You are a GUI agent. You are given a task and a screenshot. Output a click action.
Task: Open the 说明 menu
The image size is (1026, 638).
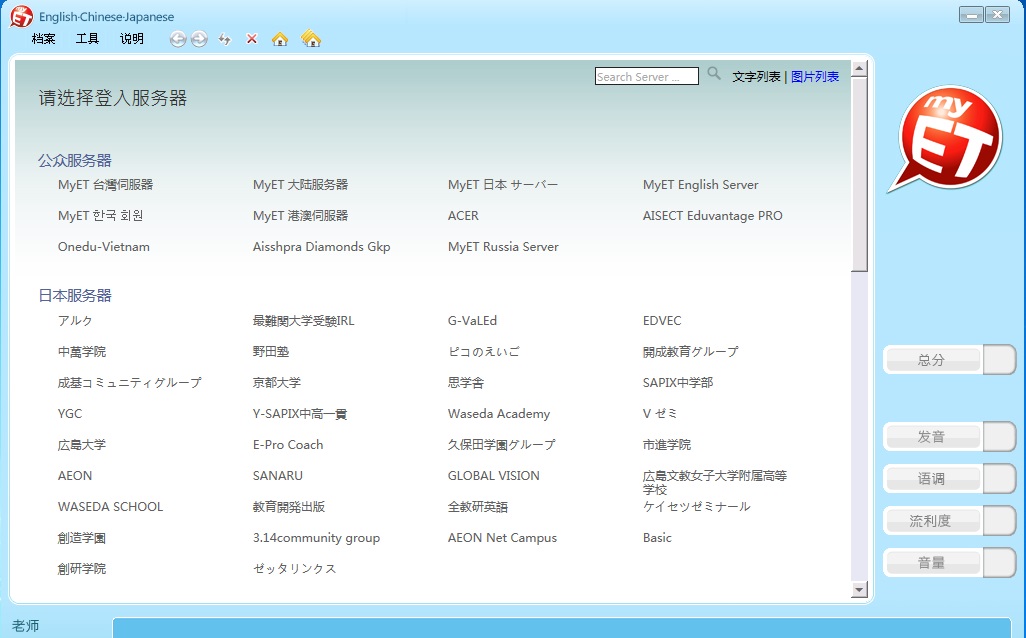click(x=132, y=39)
